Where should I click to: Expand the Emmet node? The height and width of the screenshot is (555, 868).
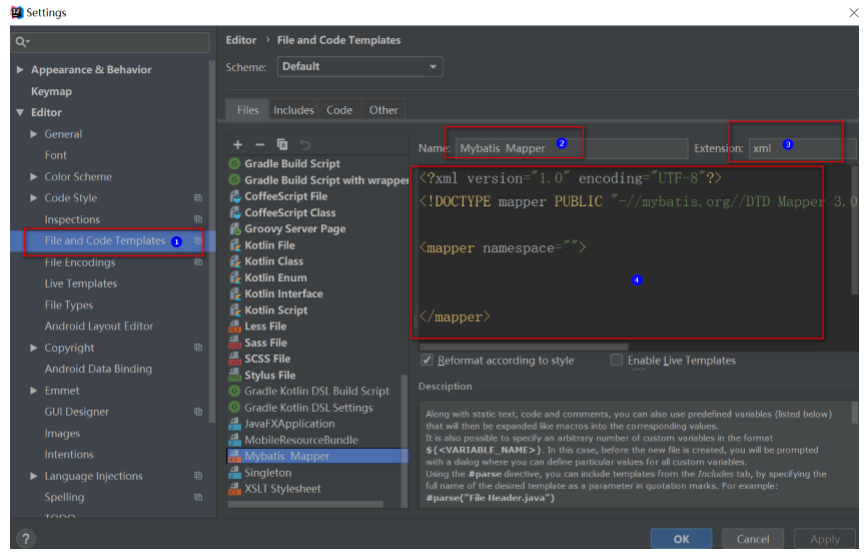(x=34, y=390)
